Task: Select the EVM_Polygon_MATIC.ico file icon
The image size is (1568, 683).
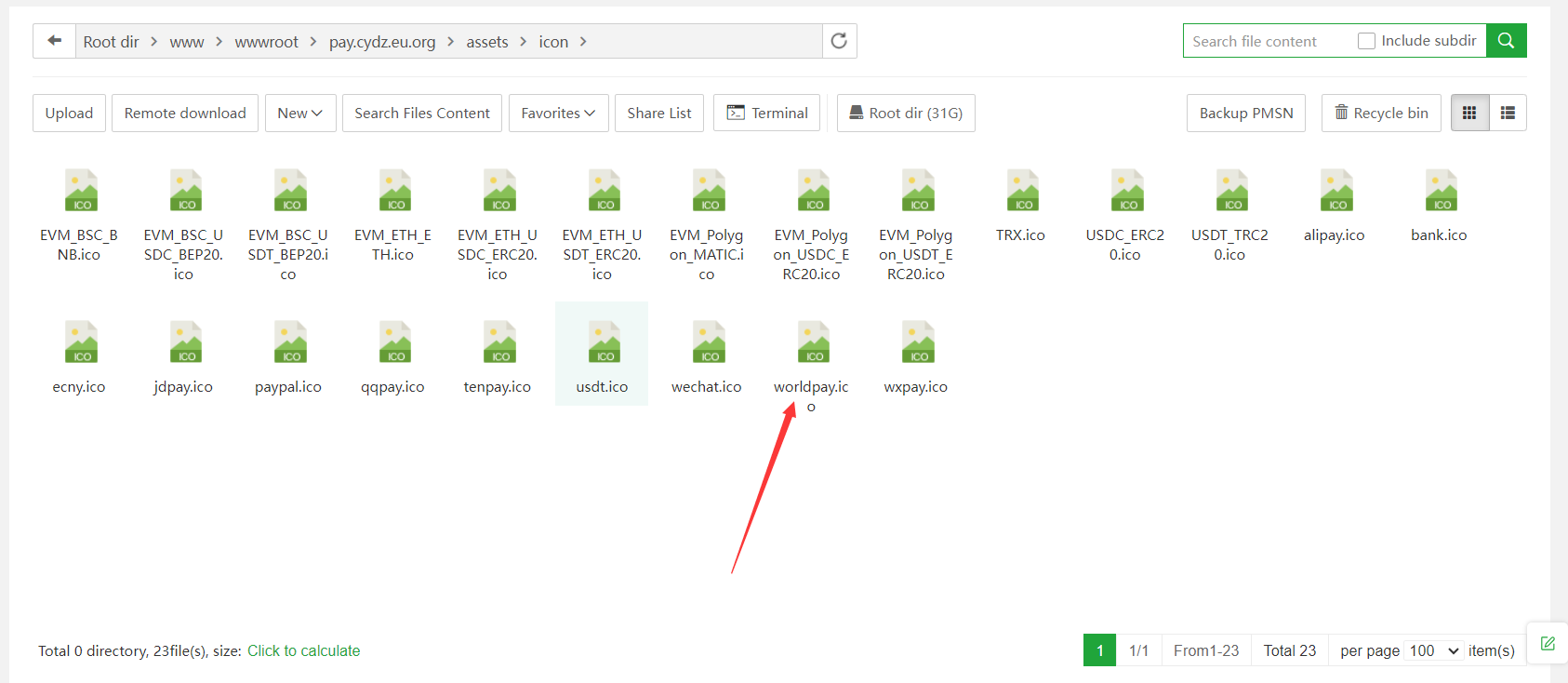Action: pos(708,191)
